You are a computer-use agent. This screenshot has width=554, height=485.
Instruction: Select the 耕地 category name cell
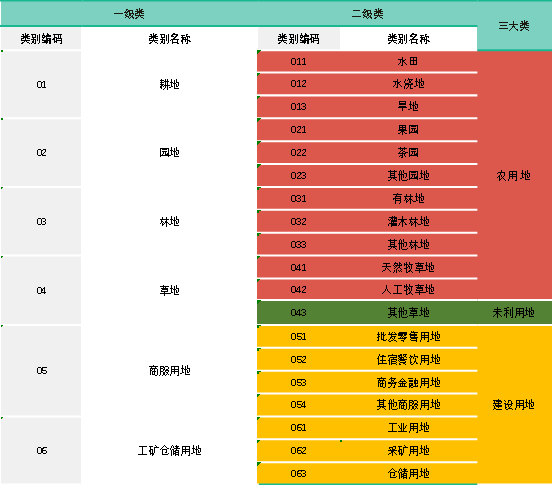(x=169, y=84)
